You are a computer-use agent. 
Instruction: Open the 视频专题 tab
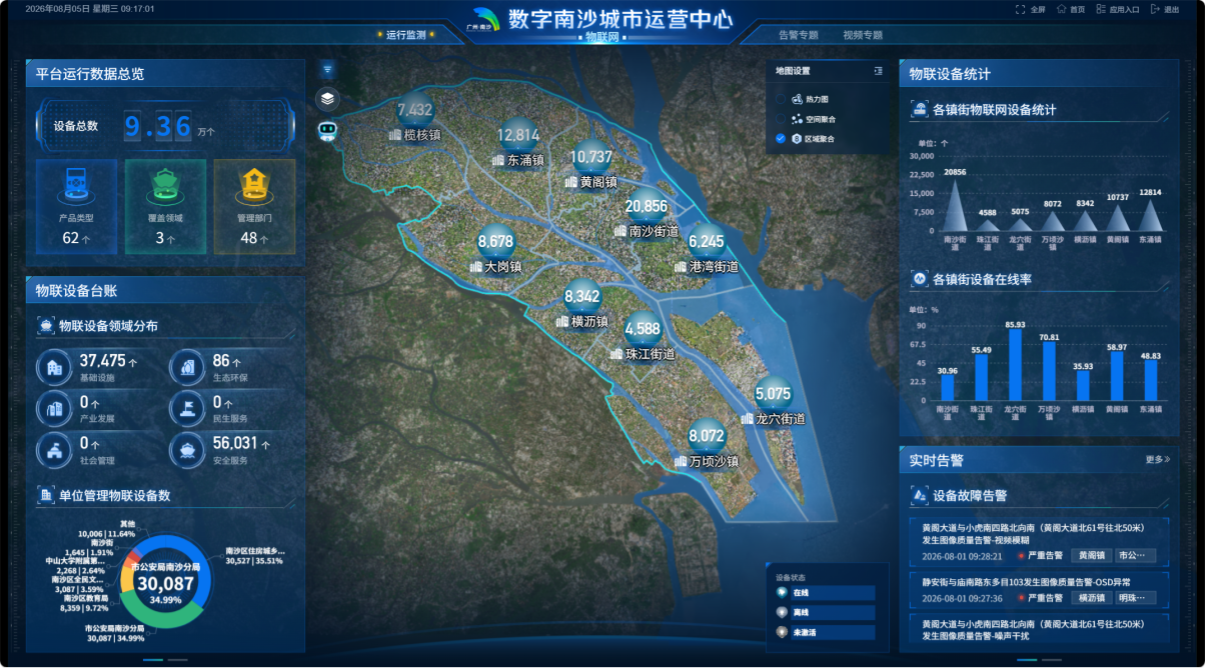863,35
